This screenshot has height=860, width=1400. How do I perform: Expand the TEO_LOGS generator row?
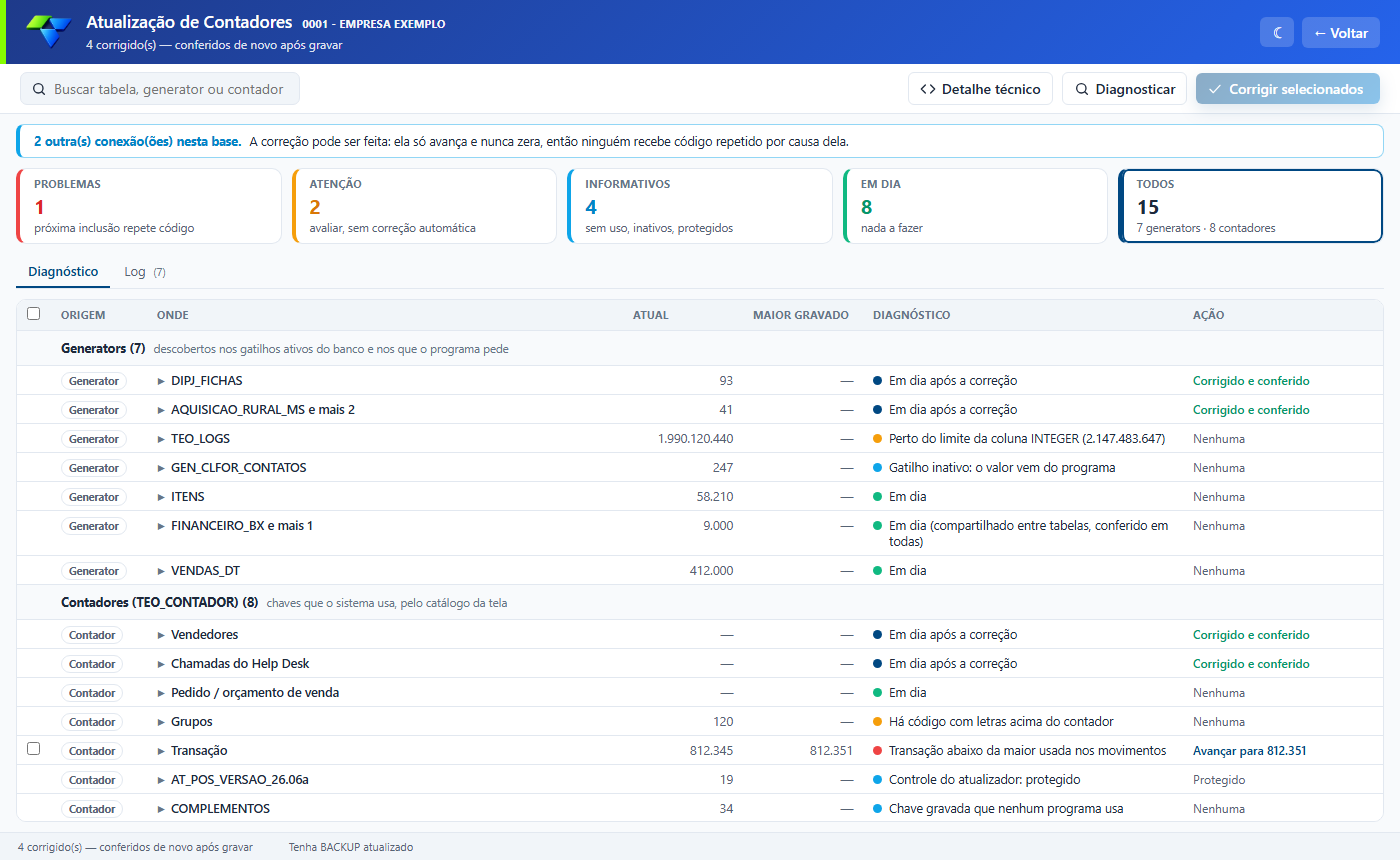161,439
